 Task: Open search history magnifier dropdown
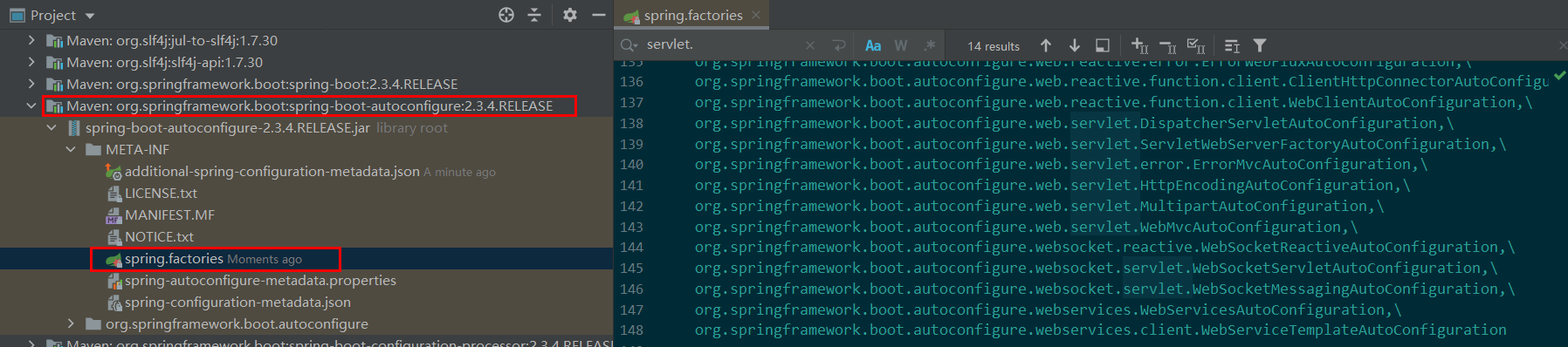[x=629, y=45]
